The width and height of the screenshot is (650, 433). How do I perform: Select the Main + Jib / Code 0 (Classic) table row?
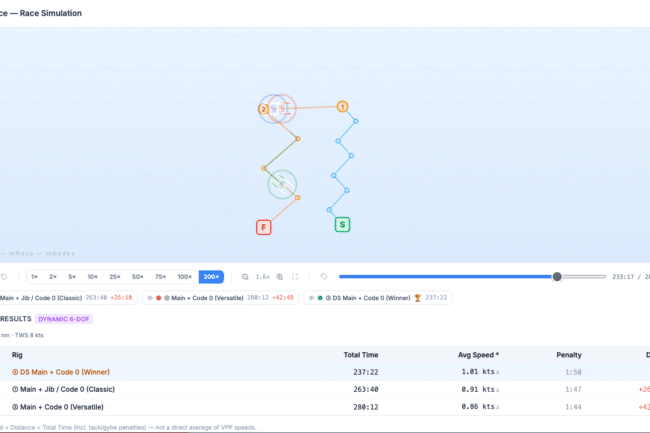(x=325, y=389)
